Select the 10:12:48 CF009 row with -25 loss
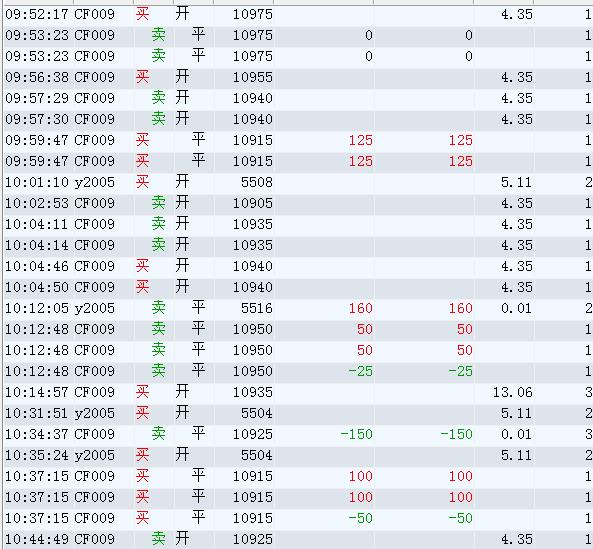The width and height of the screenshot is (593, 549). tap(298, 371)
